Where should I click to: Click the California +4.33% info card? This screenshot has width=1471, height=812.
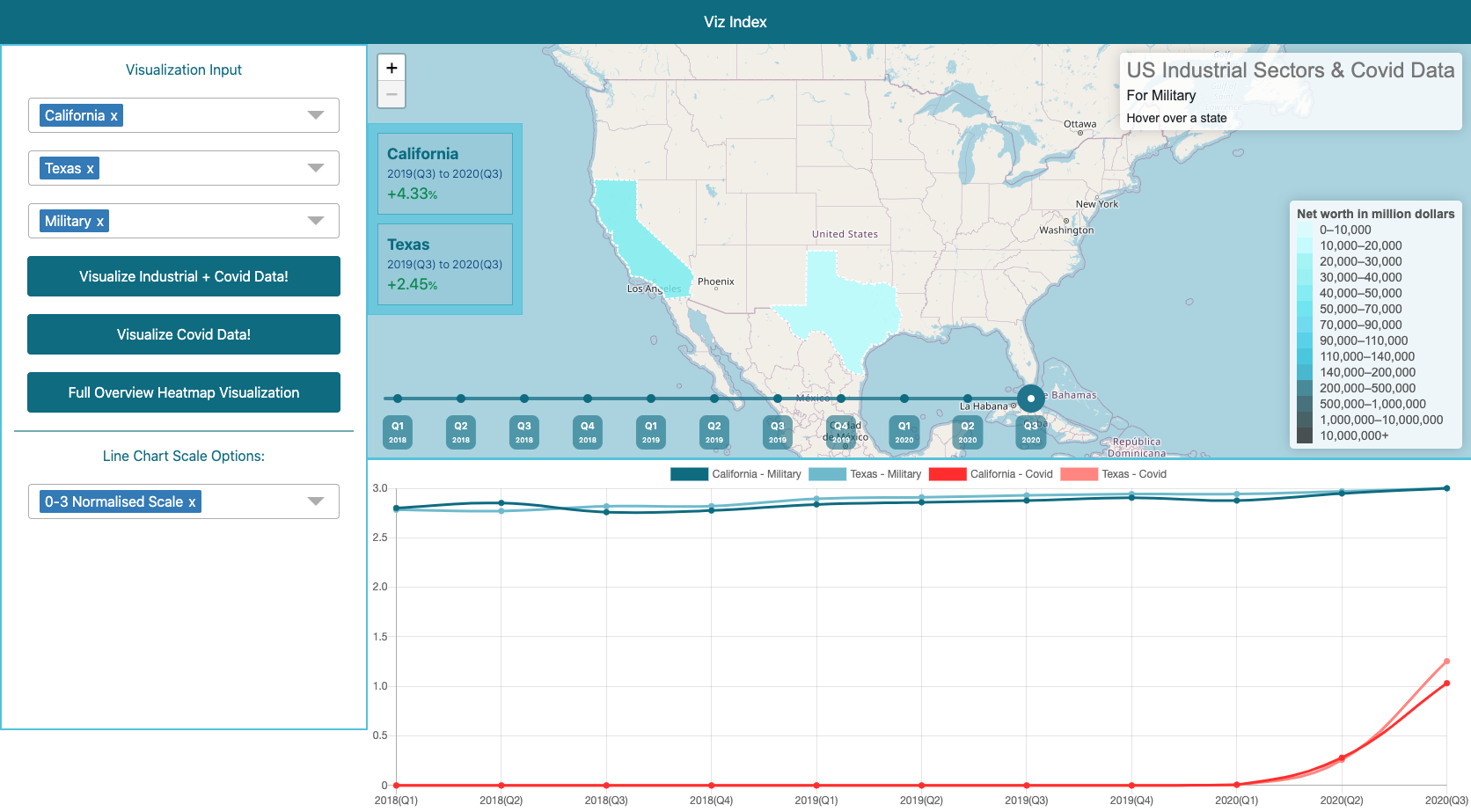pos(445,173)
